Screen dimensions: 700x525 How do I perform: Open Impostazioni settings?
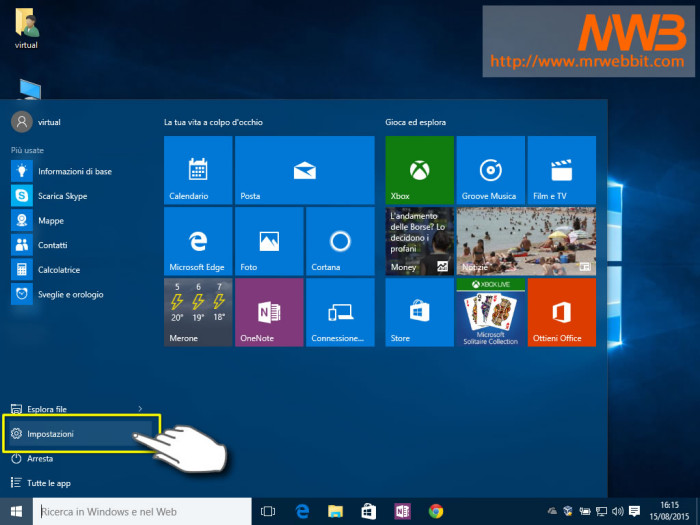pos(80,433)
